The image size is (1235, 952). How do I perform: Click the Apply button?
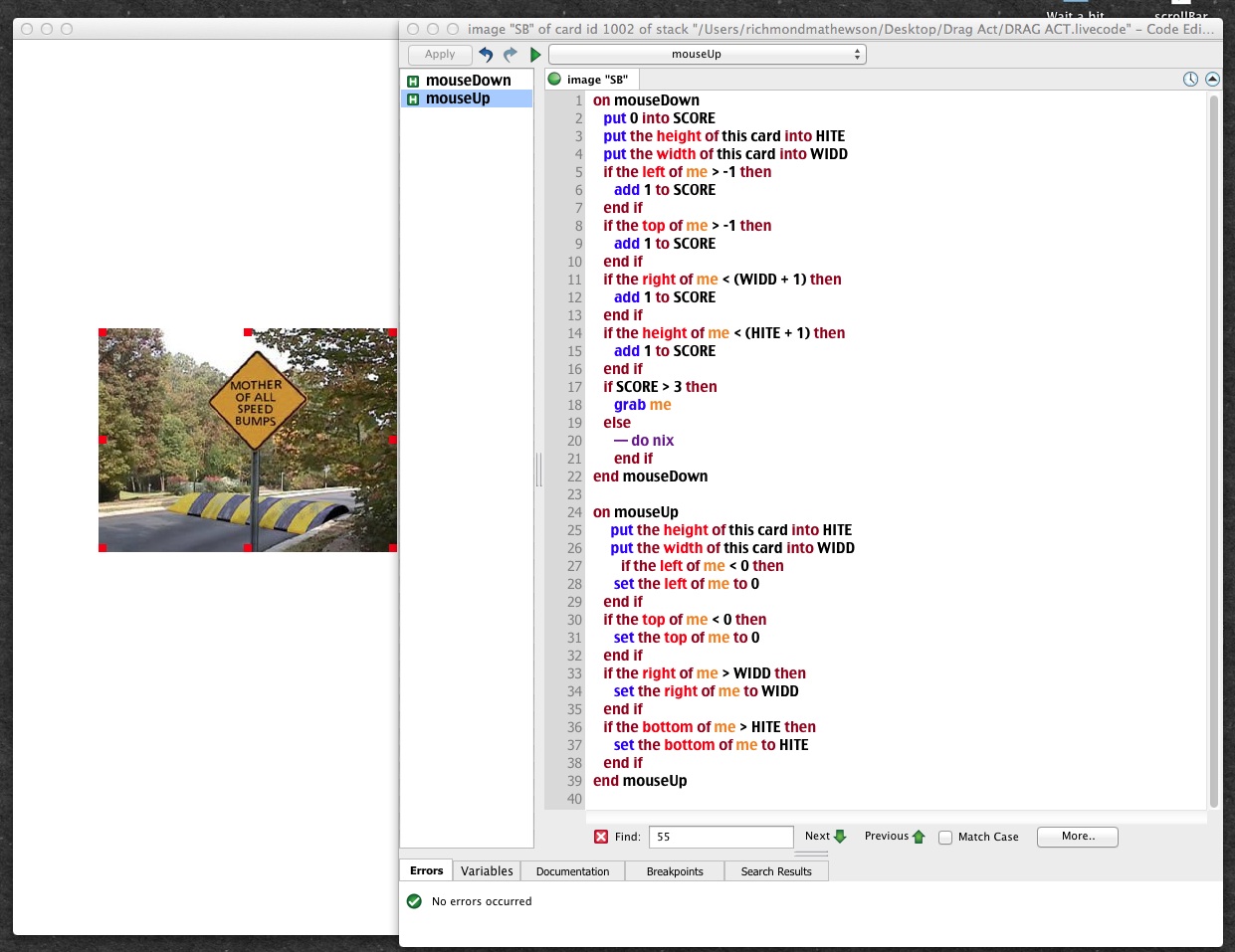pyautogui.click(x=440, y=55)
